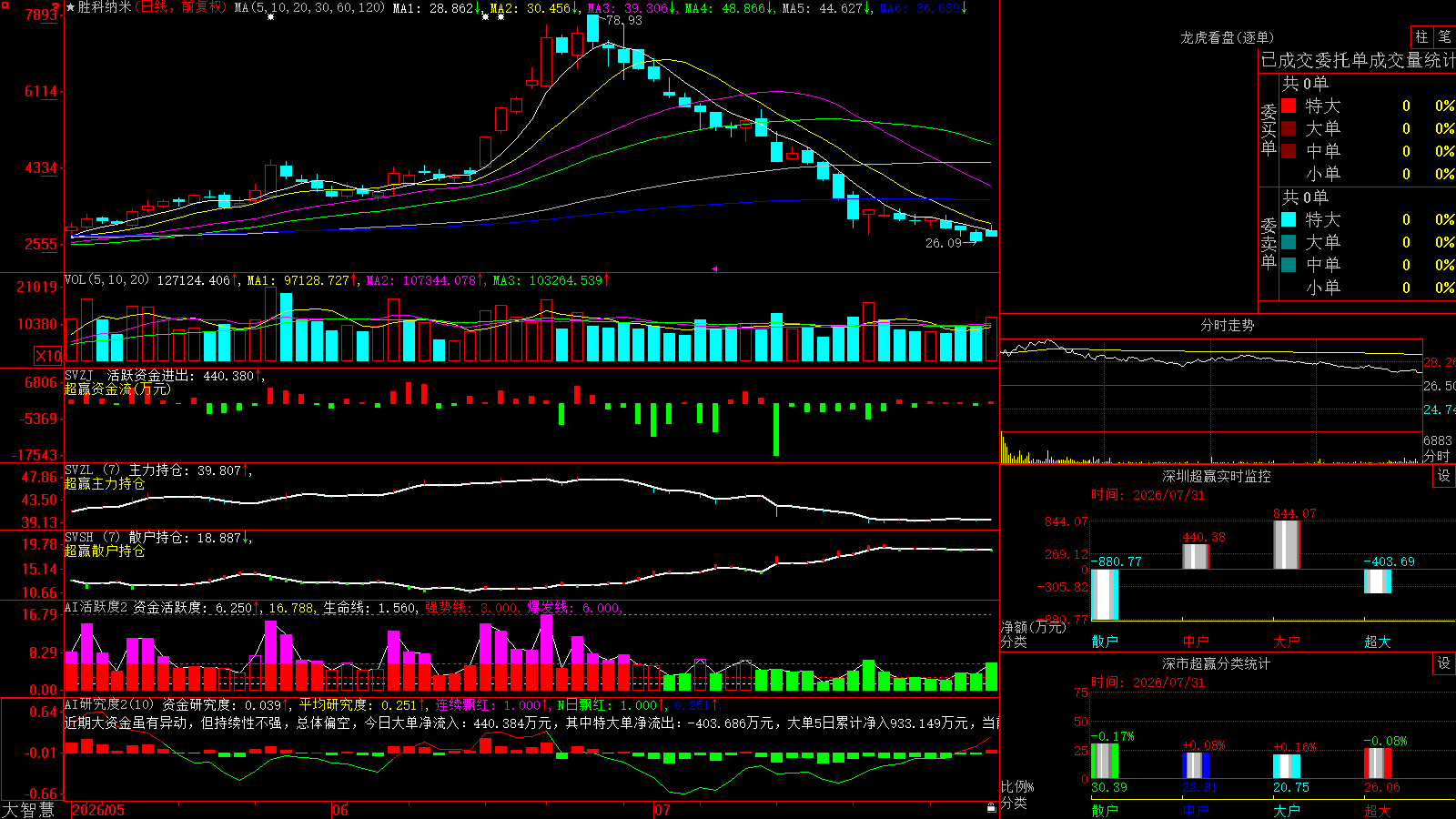The height and width of the screenshot is (819, 1456).
Task: Click the 深圳超赢实时监控 title
Action: click(1217, 476)
